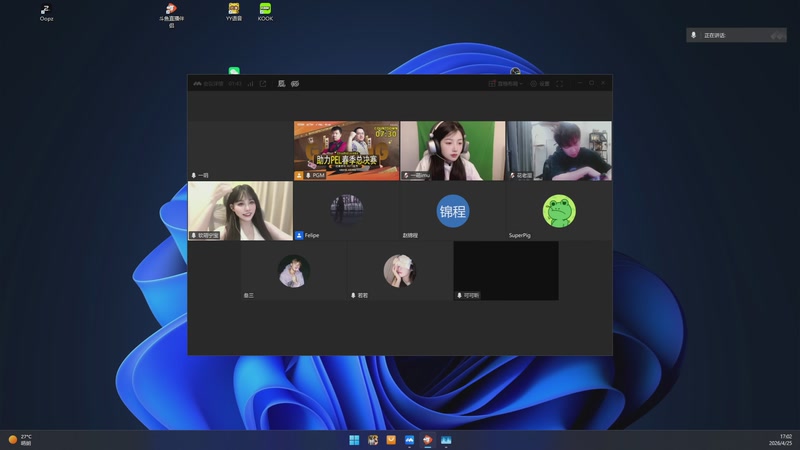Select the green-screen headset participant video
The width and height of the screenshot is (800, 450).
point(453,151)
